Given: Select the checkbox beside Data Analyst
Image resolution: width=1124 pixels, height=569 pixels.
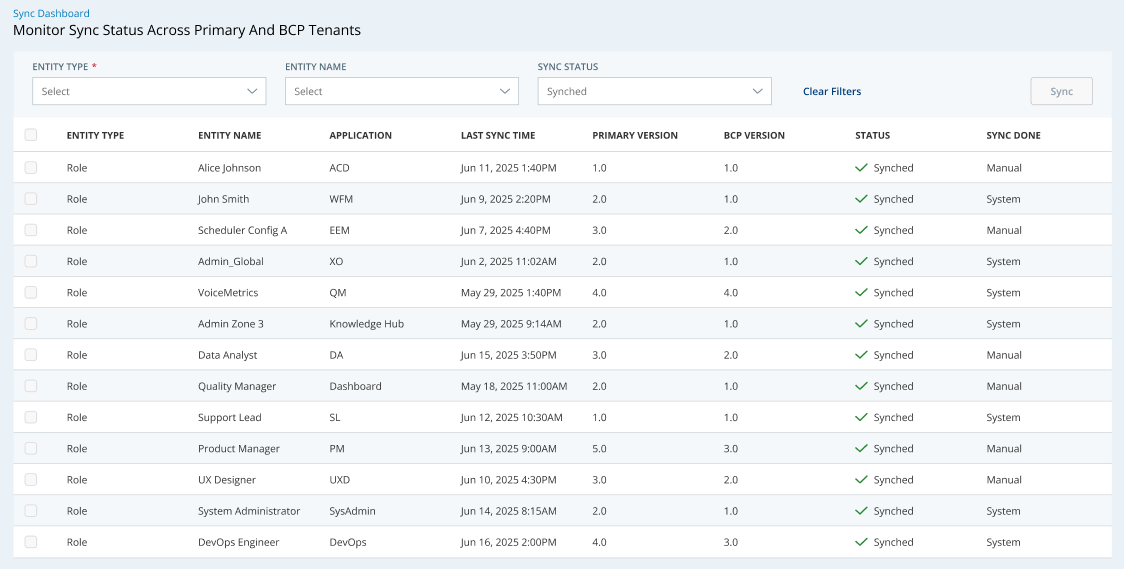Looking at the screenshot, I should tap(31, 355).
